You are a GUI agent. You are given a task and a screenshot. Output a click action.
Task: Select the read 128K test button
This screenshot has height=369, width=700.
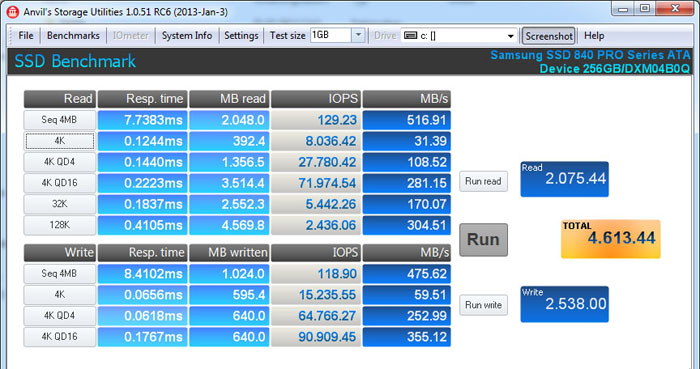pyautogui.click(x=59, y=225)
